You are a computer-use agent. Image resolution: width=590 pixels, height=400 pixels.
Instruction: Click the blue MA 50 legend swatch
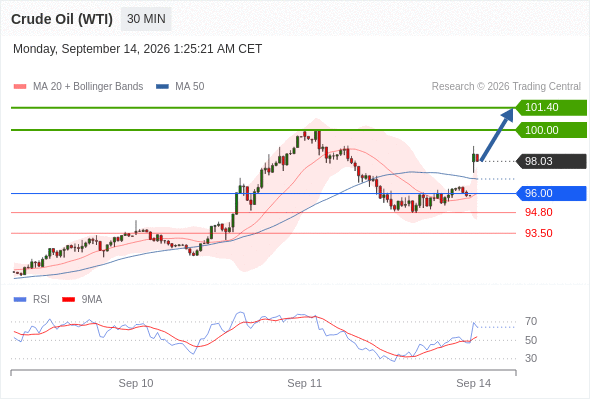click(x=163, y=87)
